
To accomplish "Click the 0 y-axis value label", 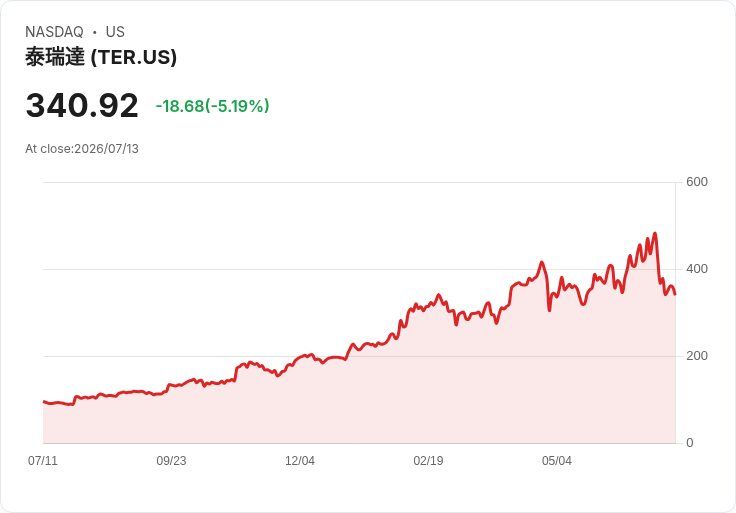I will (690, 443).
